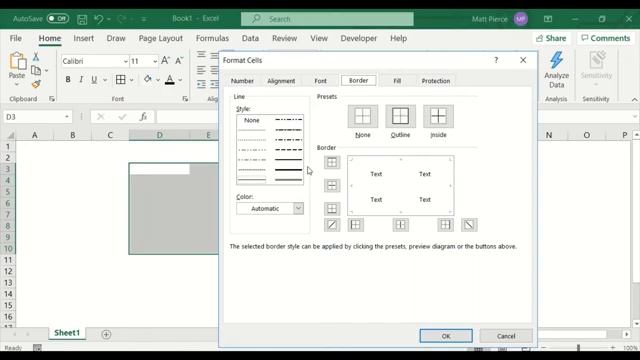This screenshot has height=360, width=640.
Task: Open the Calibri font name dropdown
Action: point(125,61)
